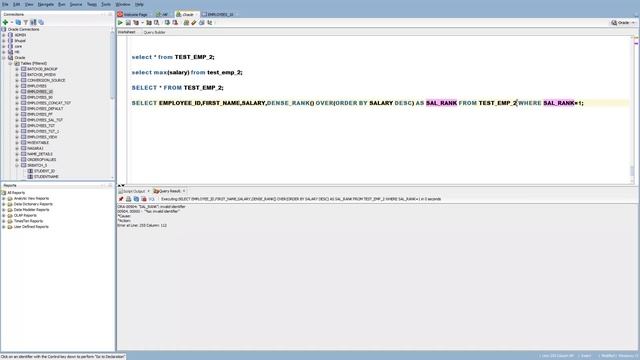This screenshot has height=360, width=640.
Task: Expand the OLAP Reports folder
Action: click(4, 216)
